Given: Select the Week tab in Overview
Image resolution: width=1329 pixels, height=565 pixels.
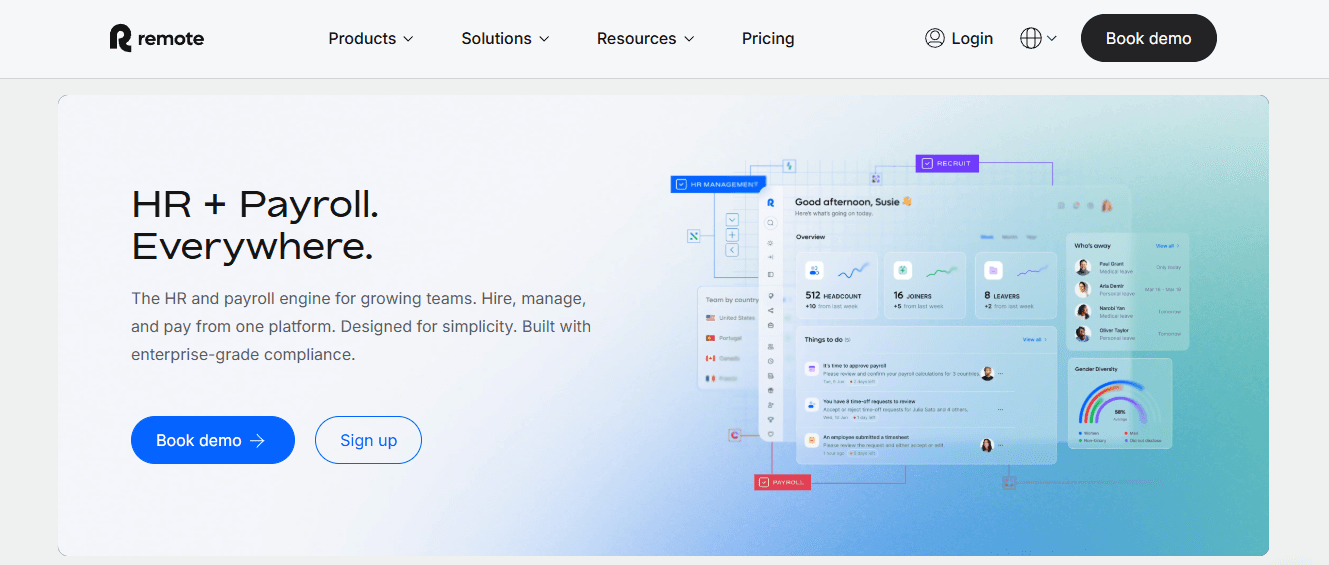Looking at the screenshot, I should tap(986, 237).
